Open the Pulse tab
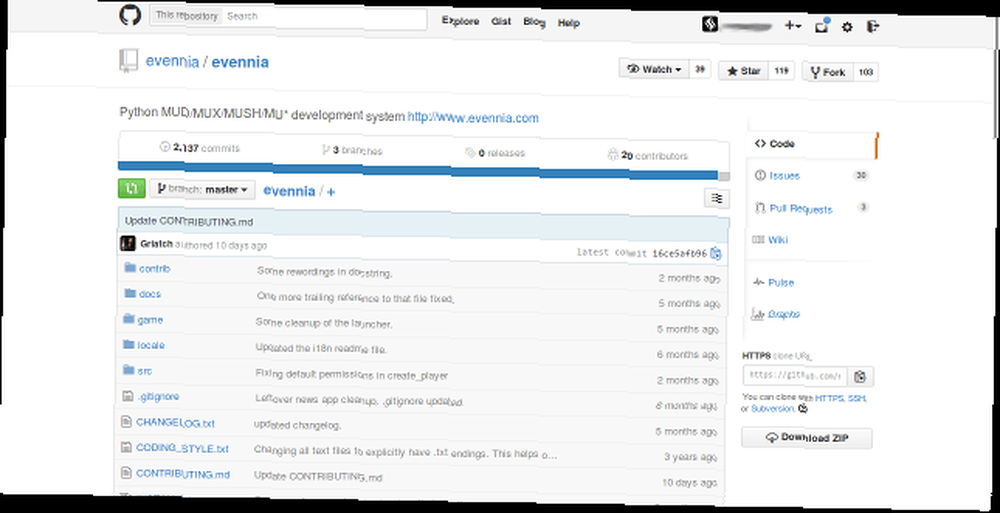This screenshot has width=1000, height=513. point(781,283)
